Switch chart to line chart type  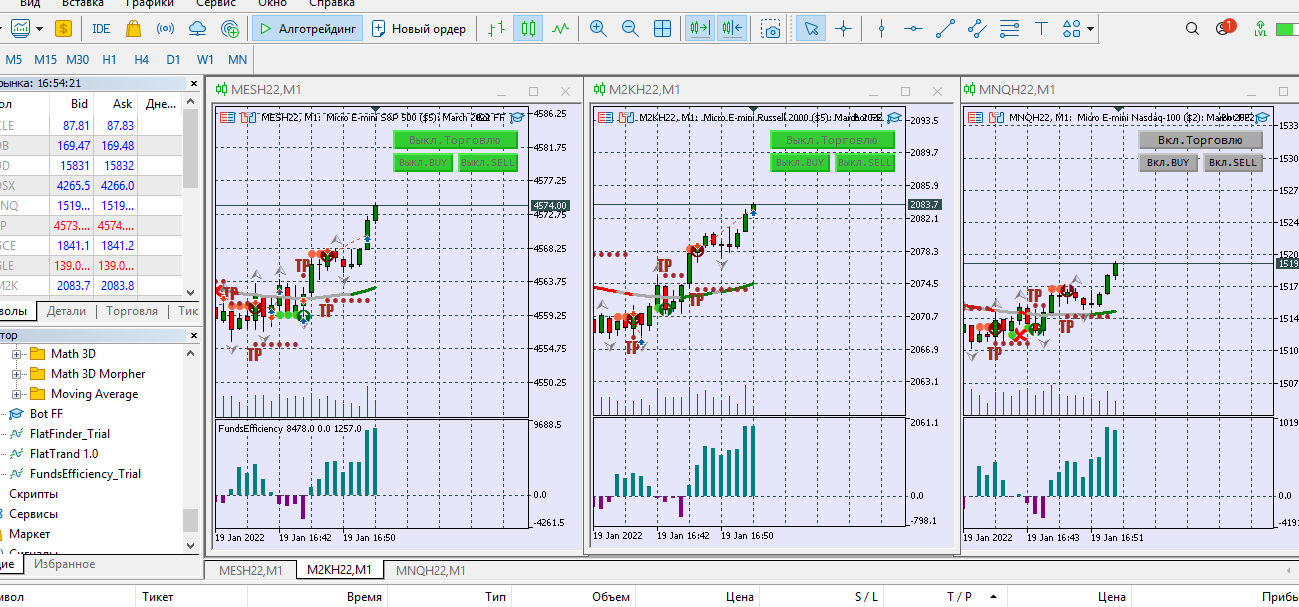click(x=560, y=29)
